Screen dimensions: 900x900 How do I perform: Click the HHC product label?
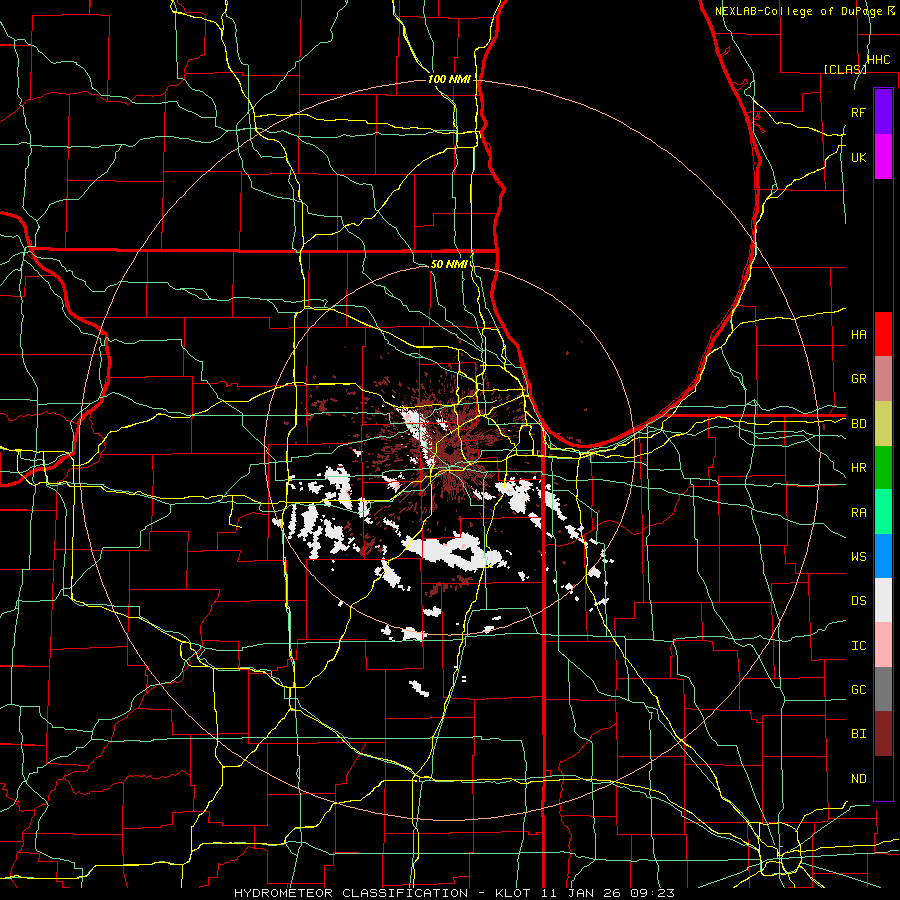click(879, 60)
